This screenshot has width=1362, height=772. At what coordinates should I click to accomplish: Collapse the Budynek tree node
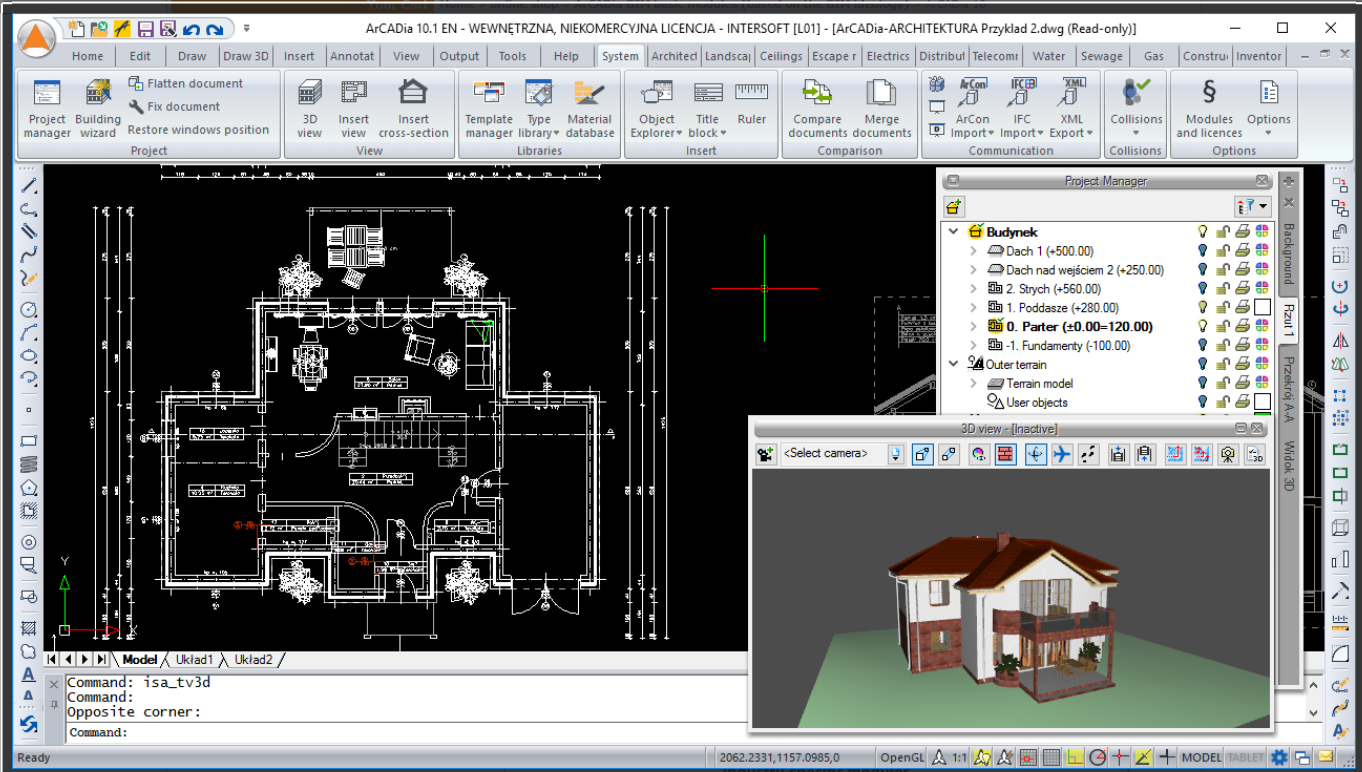pyautogui.click(x=954, y=232)
